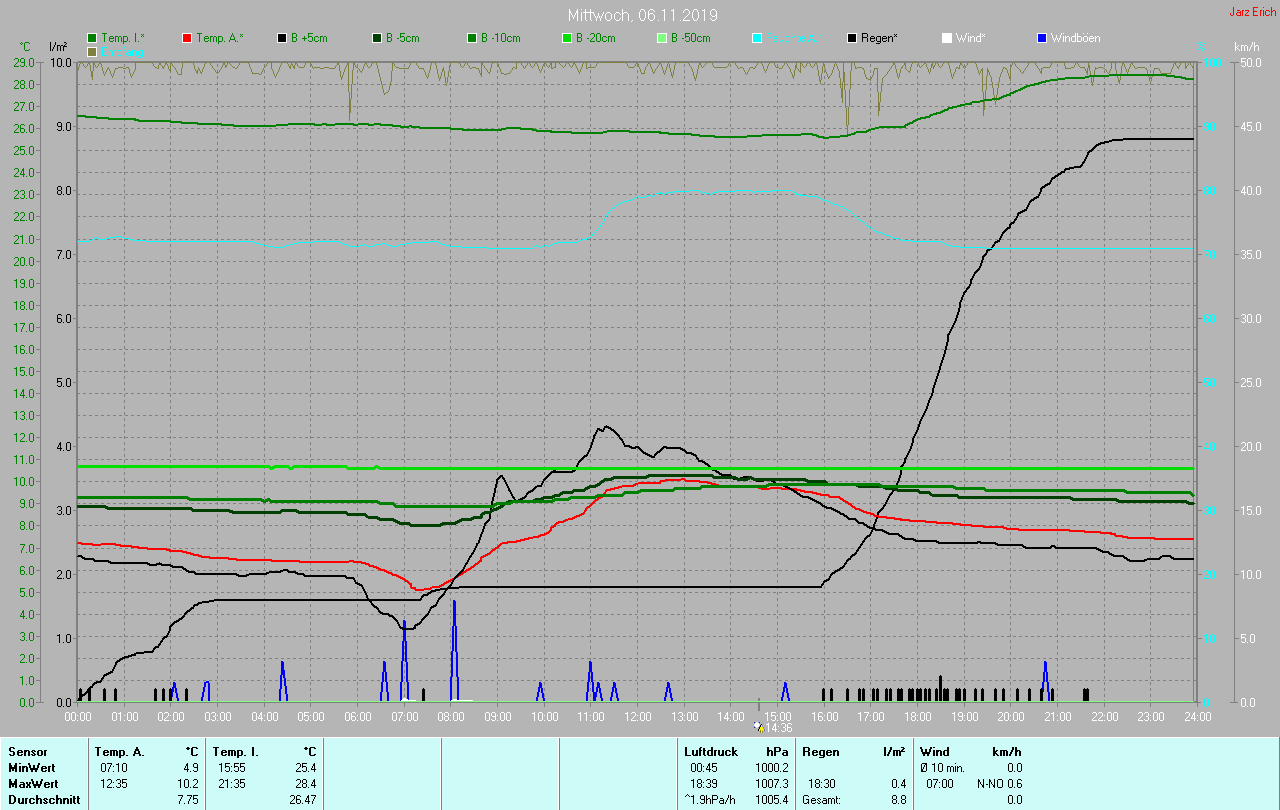This screenshot has height=810, width=1280.
Task: Toggle the B -5cm legend box
Action: [x=377, y=38]
